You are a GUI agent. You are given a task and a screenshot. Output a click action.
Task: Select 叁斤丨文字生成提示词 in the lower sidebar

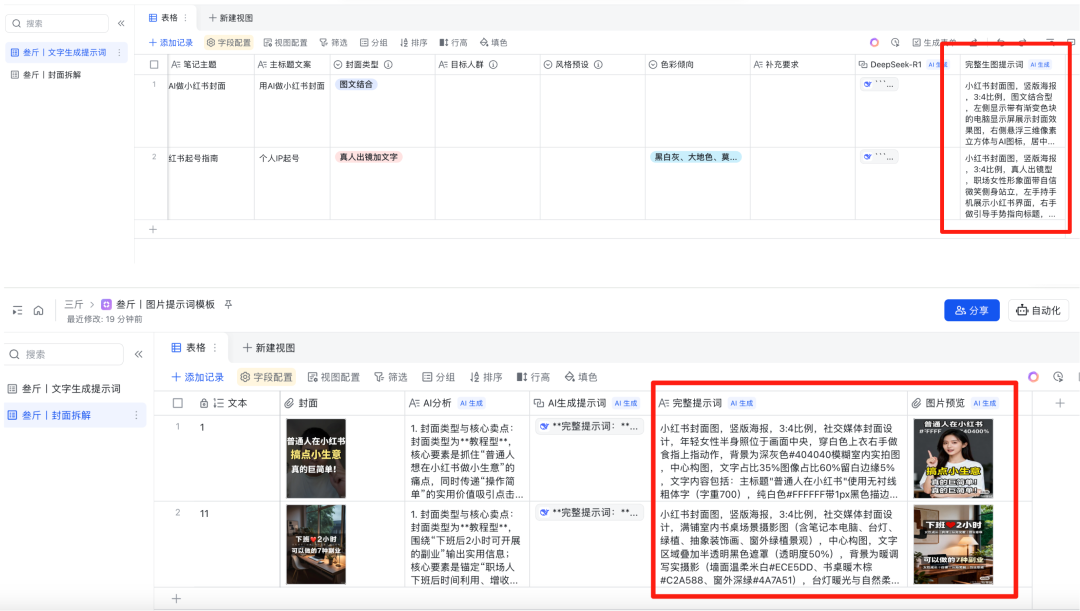pos(70,389)
